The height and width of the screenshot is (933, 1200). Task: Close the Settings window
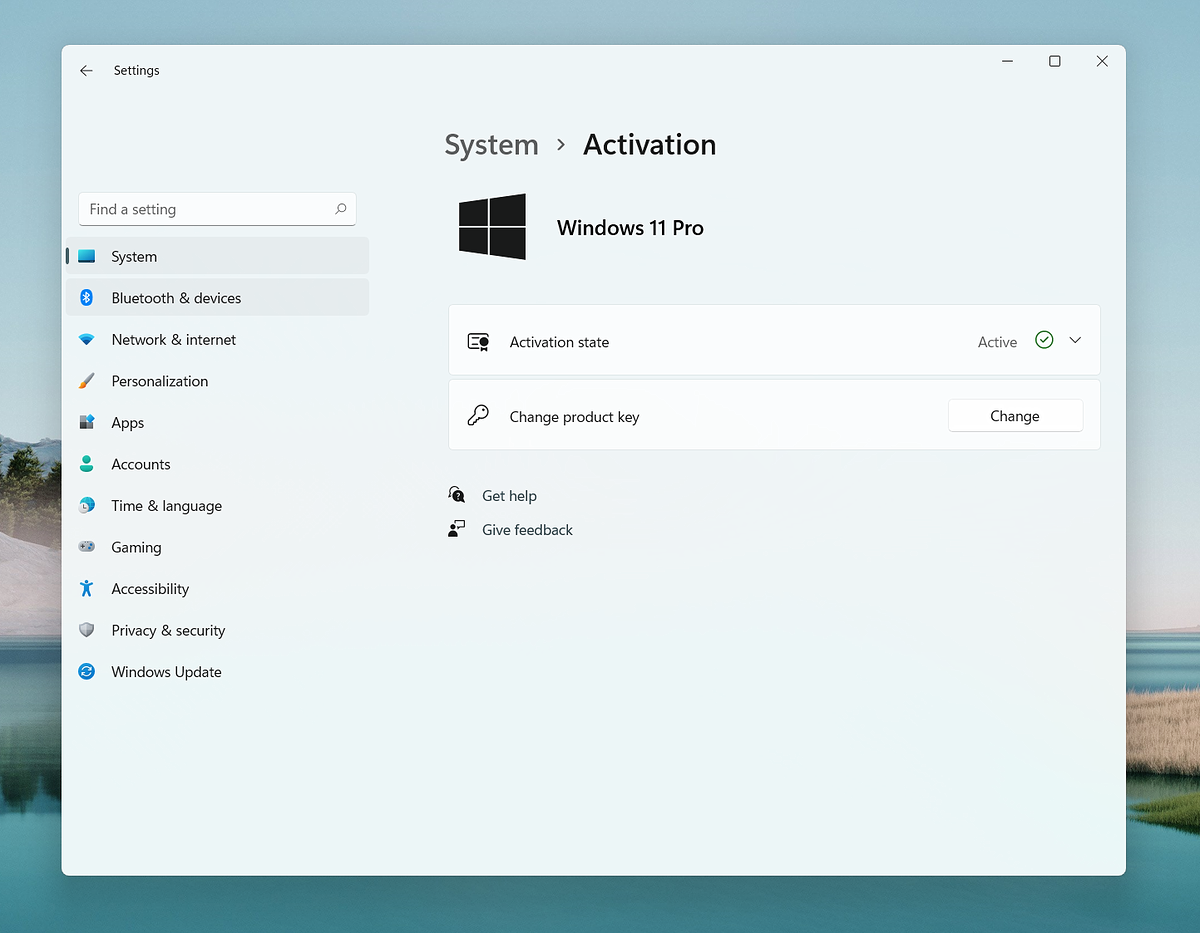coord(1102,61)
